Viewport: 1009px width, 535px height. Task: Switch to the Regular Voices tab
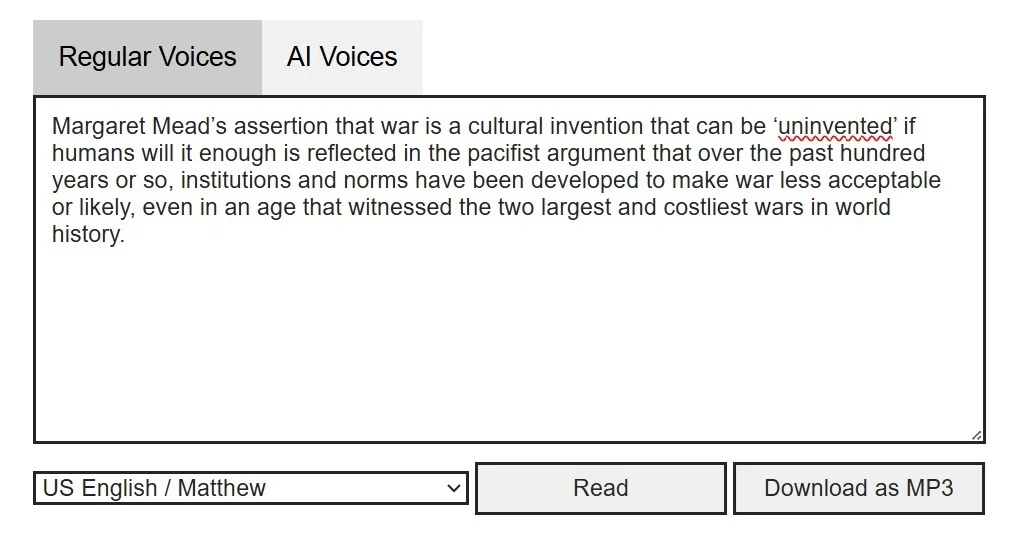point(147,57)
